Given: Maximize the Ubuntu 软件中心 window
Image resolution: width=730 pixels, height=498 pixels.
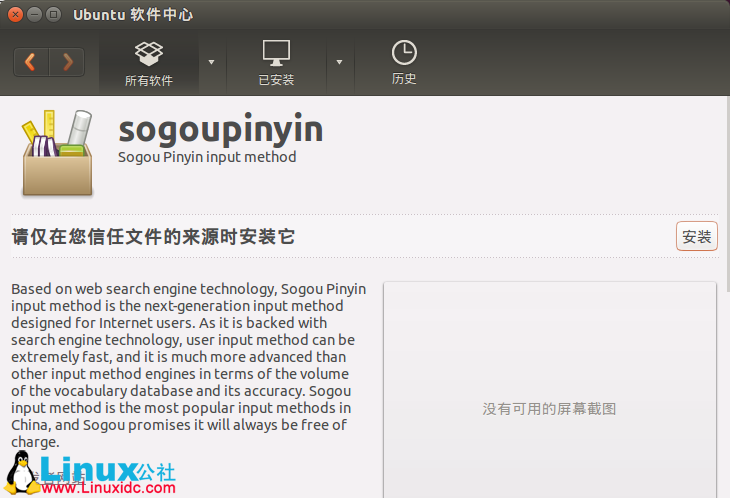Looking at the screenshot, I should click(x=54, y=14).
